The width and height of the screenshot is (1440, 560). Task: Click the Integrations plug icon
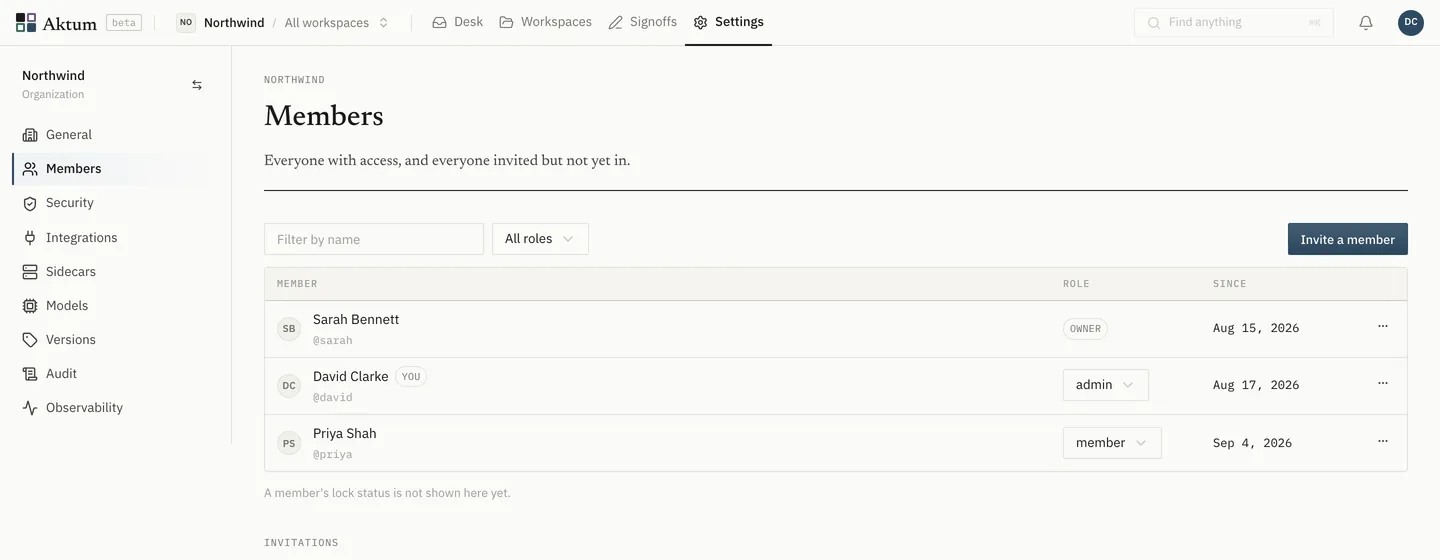point(30,238)
